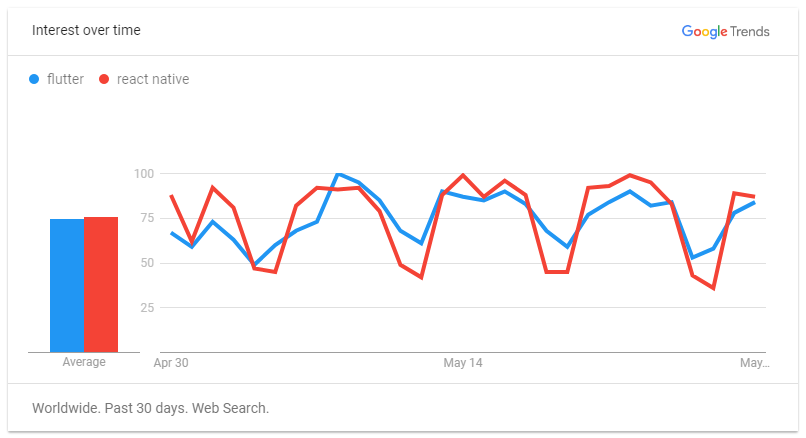Click the red line's first data point

click(x=171, y=195)
